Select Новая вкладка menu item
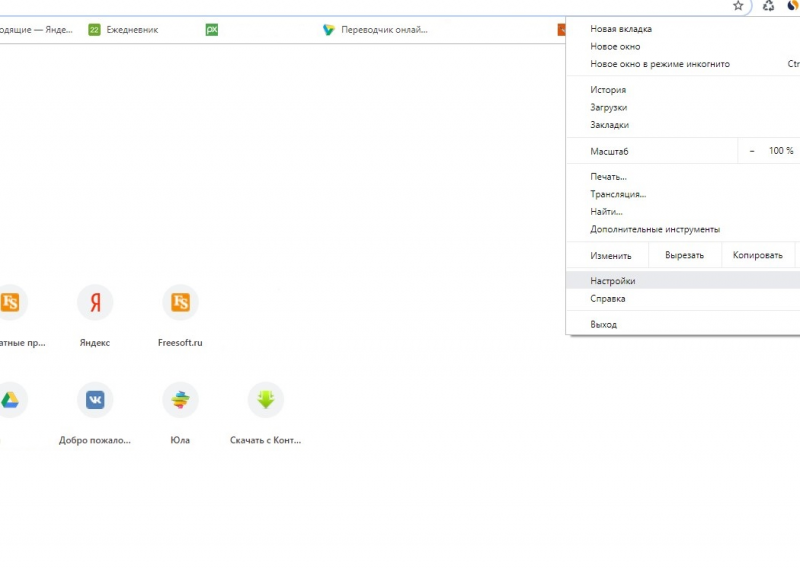Screen dimensions: 800x569 pyautogui.click(x=683, y=29)
